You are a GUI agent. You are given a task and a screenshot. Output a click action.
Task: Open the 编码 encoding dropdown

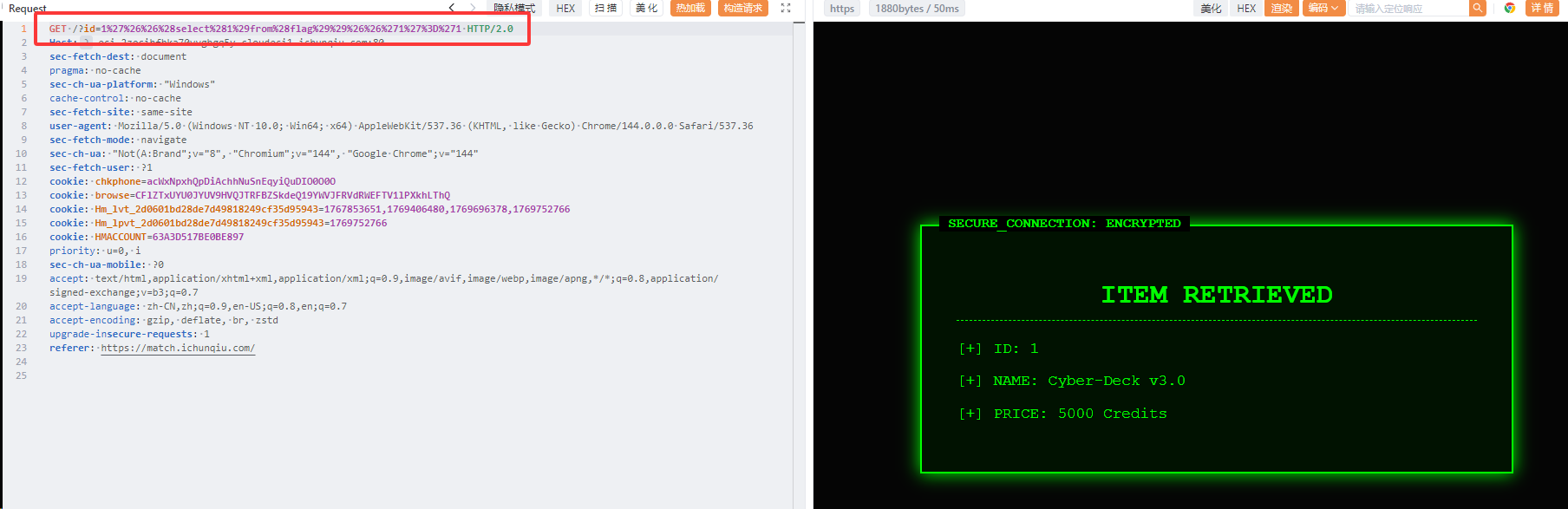pyautogui.click(x=1323, y=8)
